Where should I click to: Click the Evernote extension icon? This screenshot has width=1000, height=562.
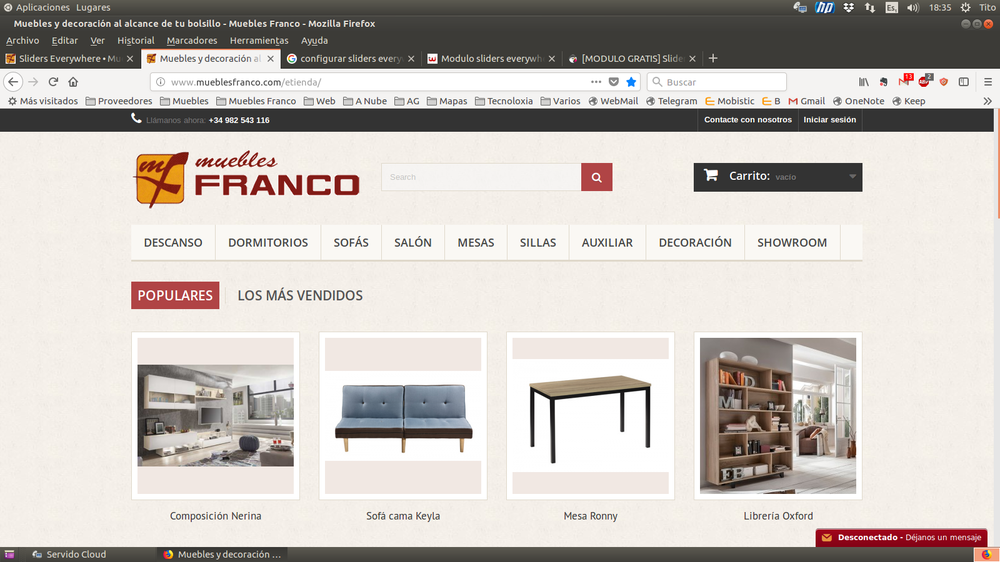click(883, 82)
